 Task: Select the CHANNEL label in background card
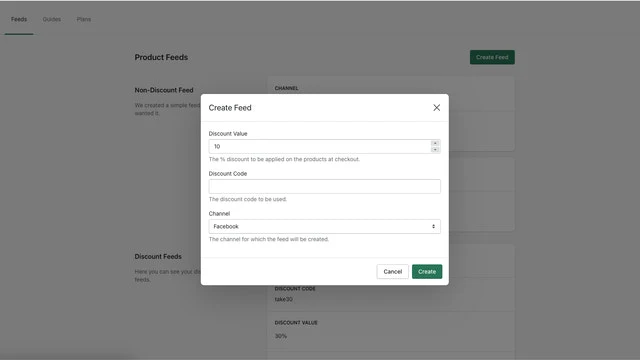point(287,88)
